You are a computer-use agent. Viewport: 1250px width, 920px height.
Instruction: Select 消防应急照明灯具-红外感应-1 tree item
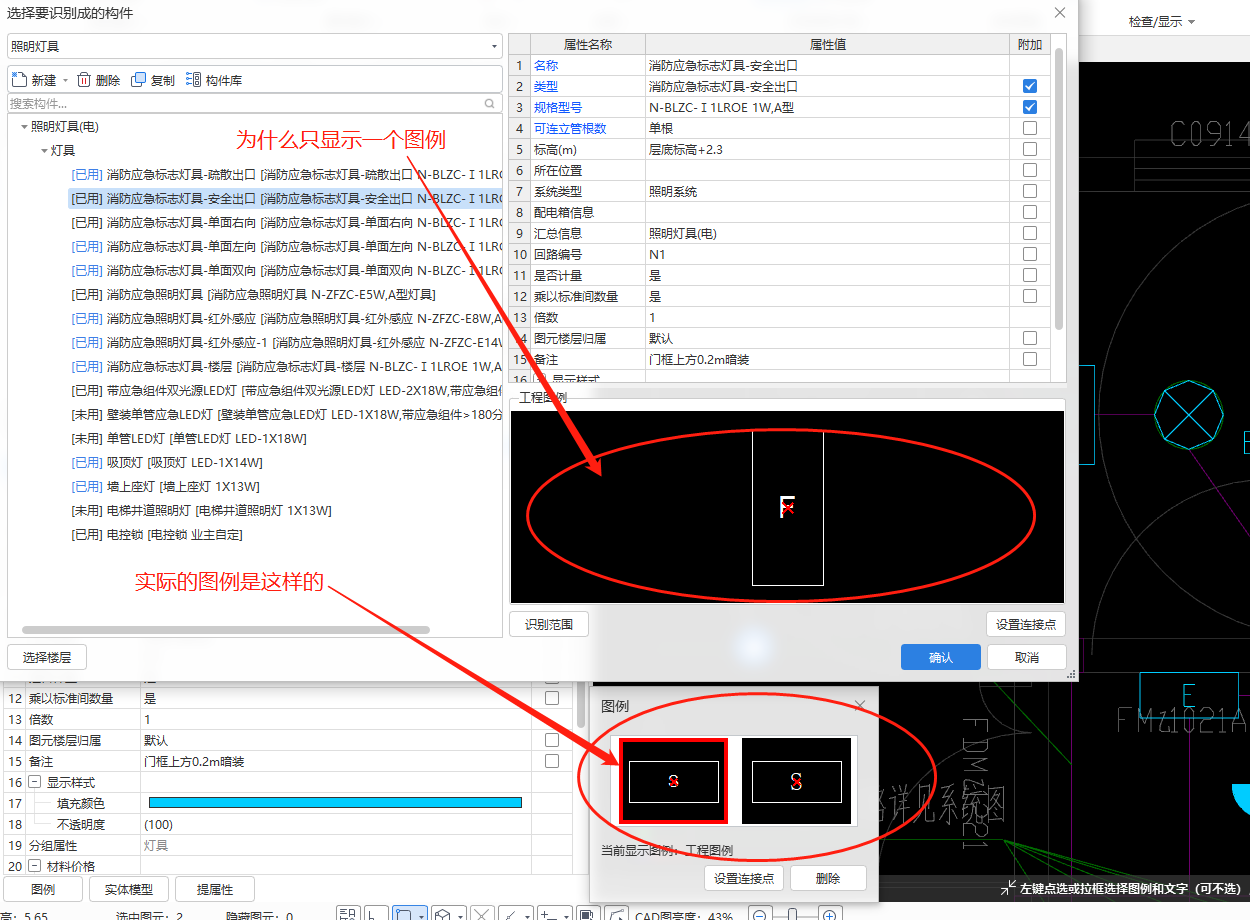[285, 343]
